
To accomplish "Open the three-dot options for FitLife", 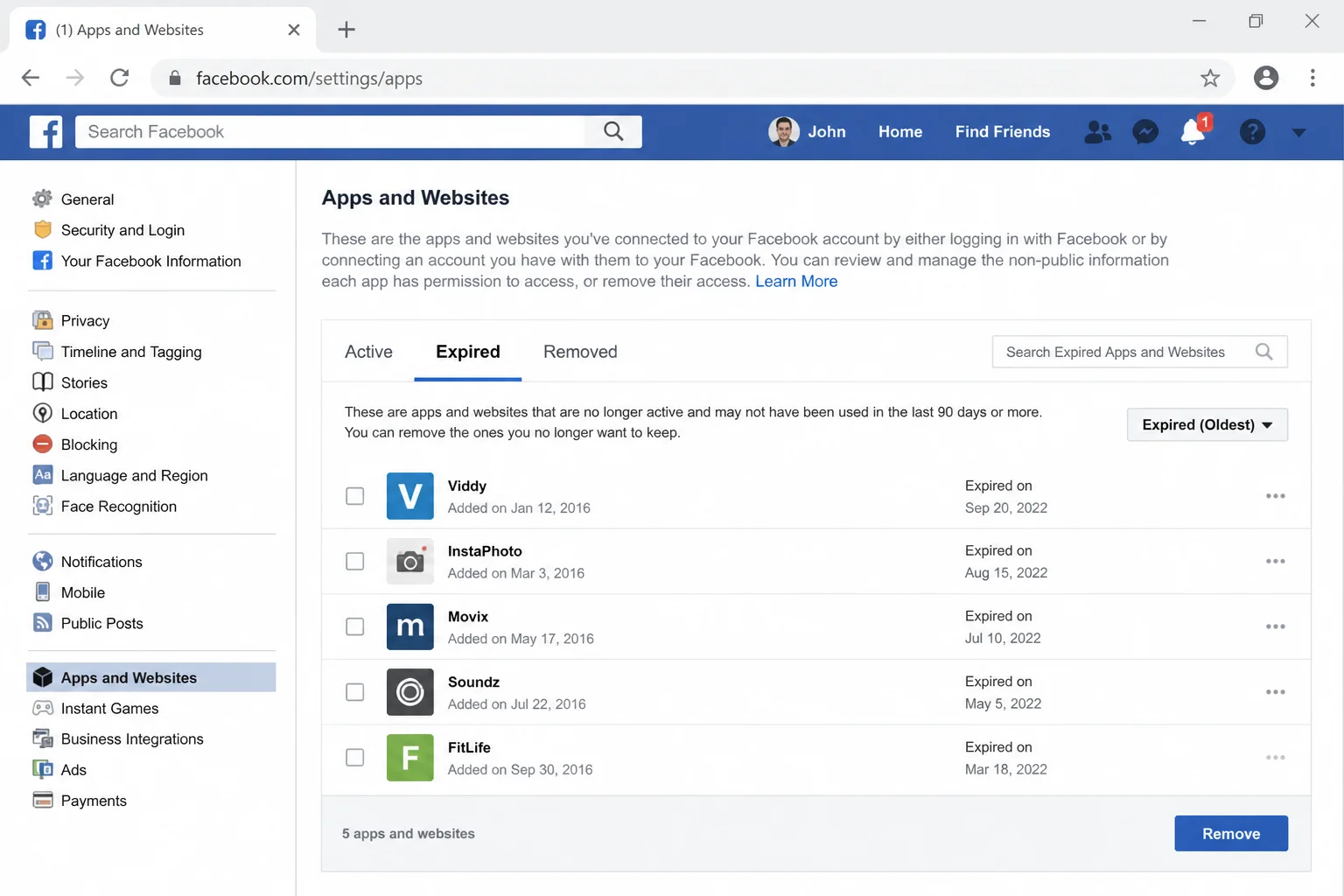I will (1275, 758).
